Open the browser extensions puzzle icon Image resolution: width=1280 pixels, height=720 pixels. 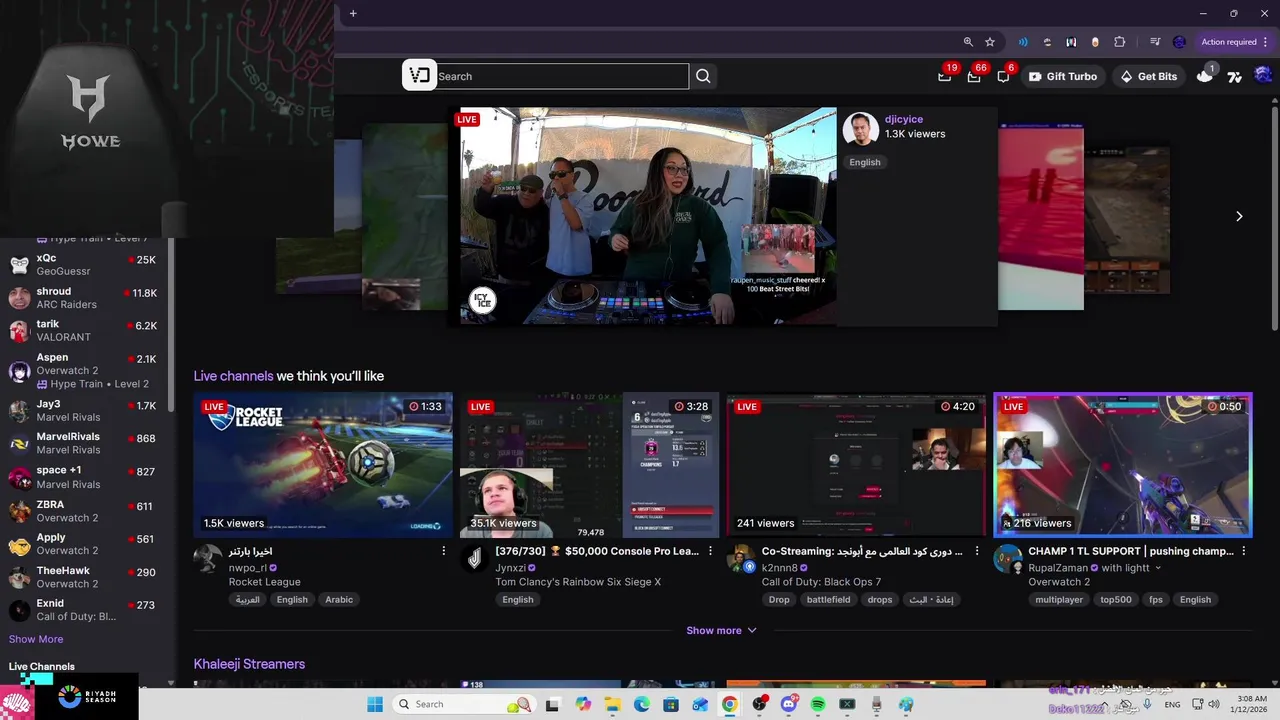point(1120,42)
